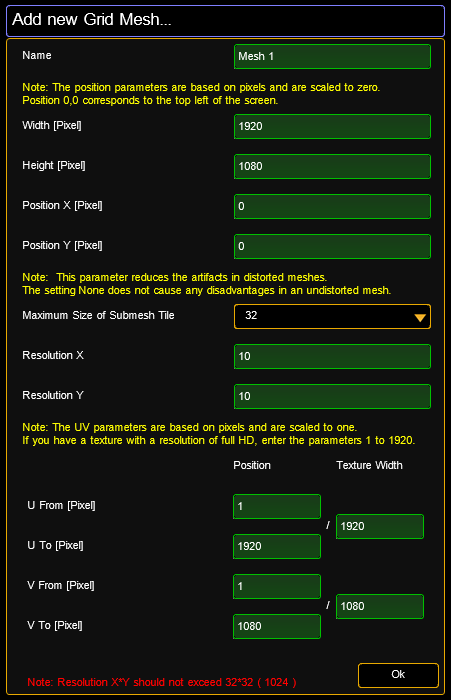Click the Maximum Size of Submesh Tile label
The width and height of the screenshot is (451, 700).
(x=98, y=315)
